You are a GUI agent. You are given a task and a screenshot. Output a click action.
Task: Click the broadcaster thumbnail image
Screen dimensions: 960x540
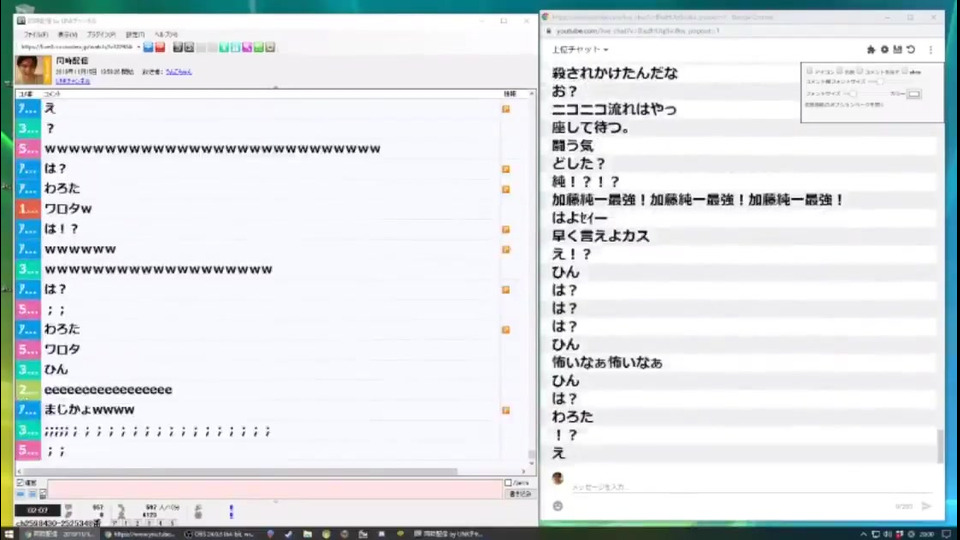33,70
